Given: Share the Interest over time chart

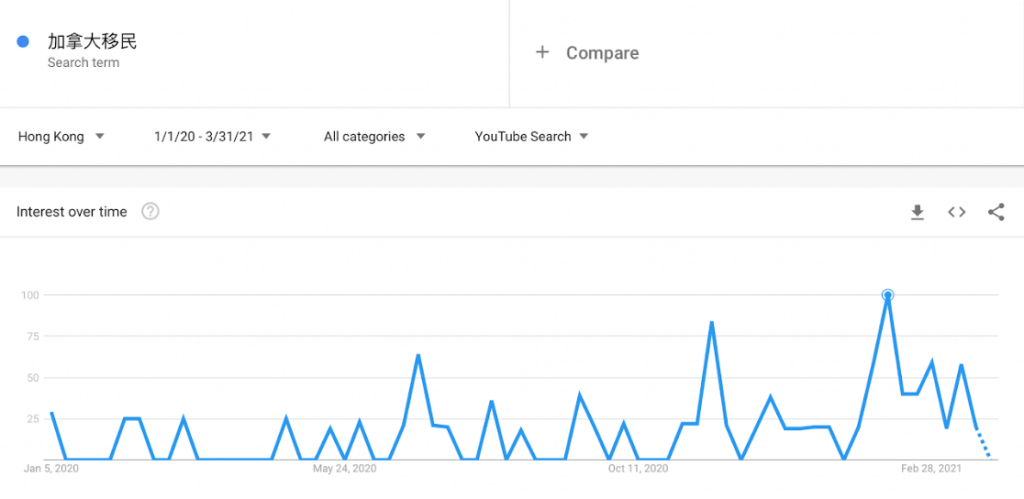Looking at the screenshot, I should [995, 212].
